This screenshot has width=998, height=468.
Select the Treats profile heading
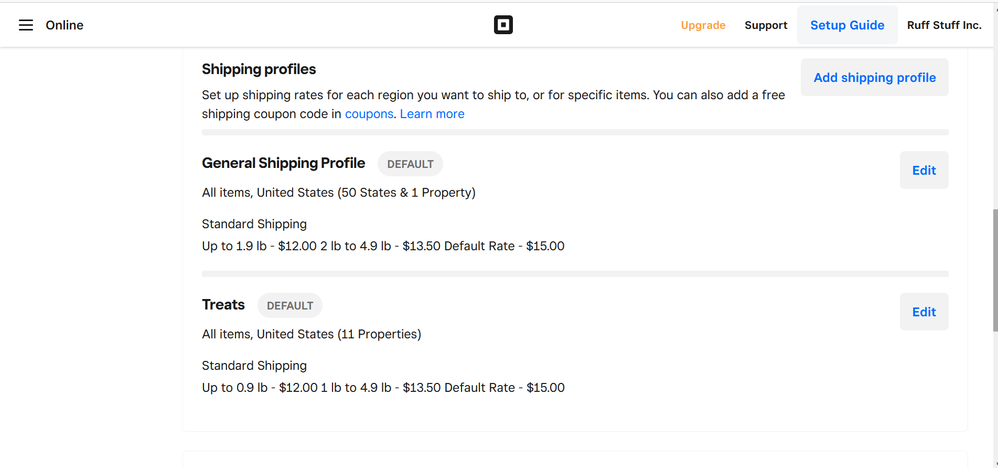[x=223, y=305]
